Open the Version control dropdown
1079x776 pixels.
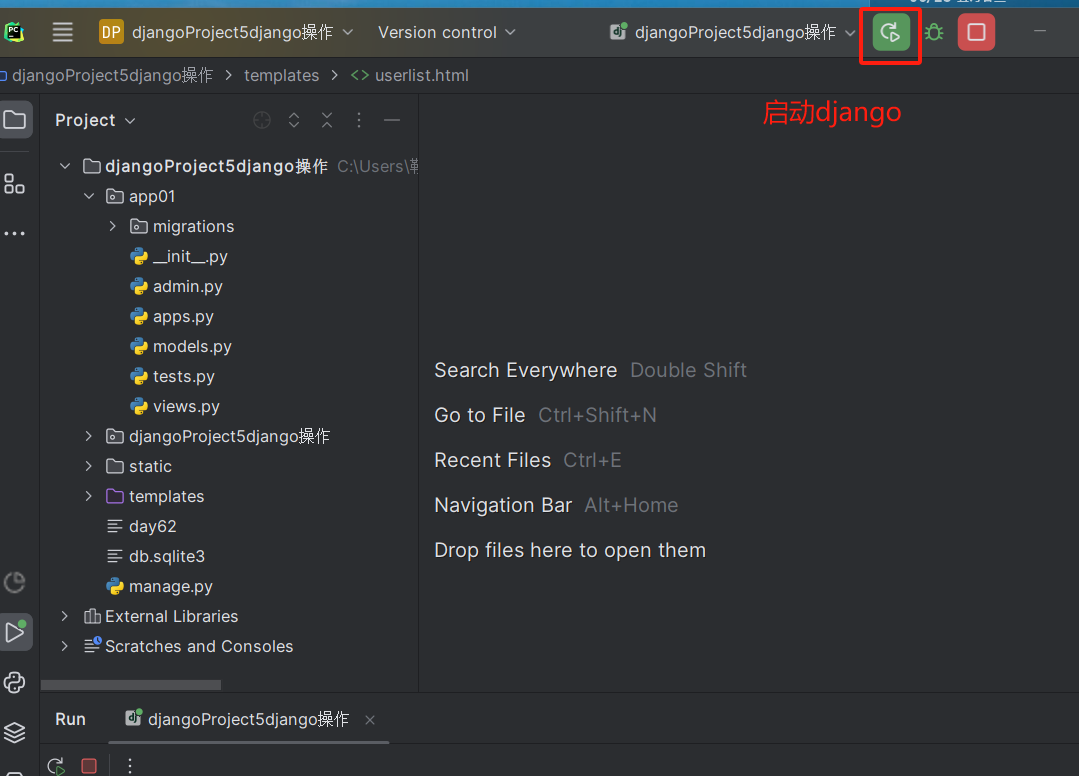447,32
